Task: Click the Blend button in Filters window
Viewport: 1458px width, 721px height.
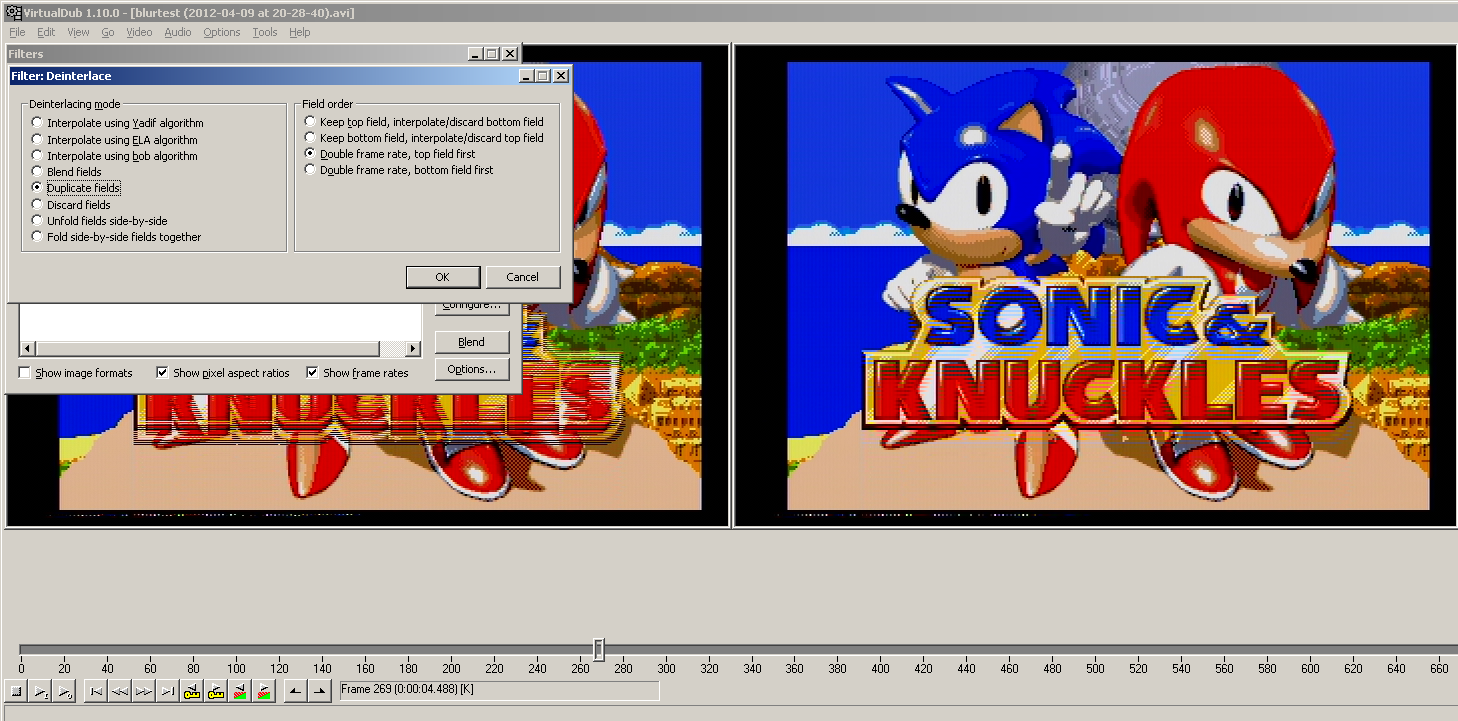Action: (472, 342)
